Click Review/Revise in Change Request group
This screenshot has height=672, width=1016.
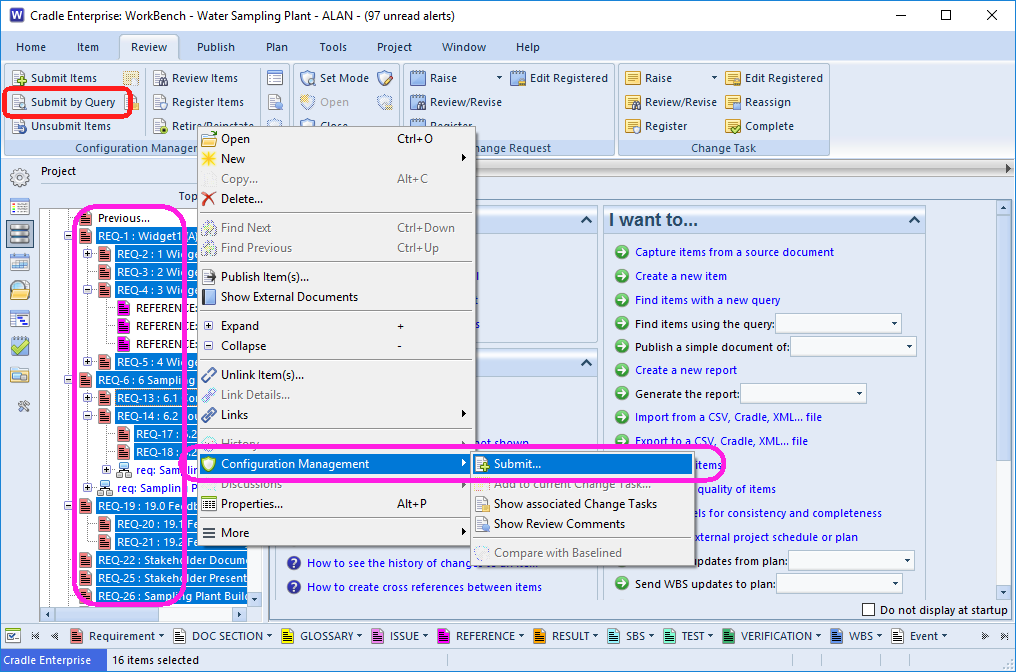456,102
